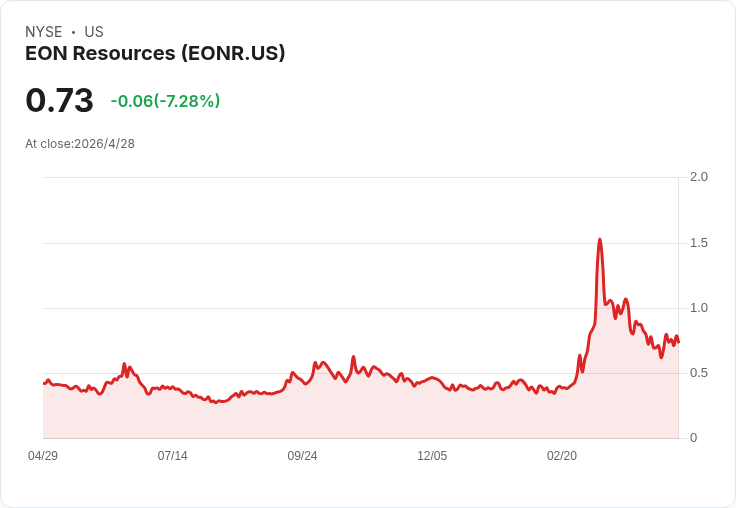
Task: Click the 07/14 date axis label
Action: (x=172, y=456)
